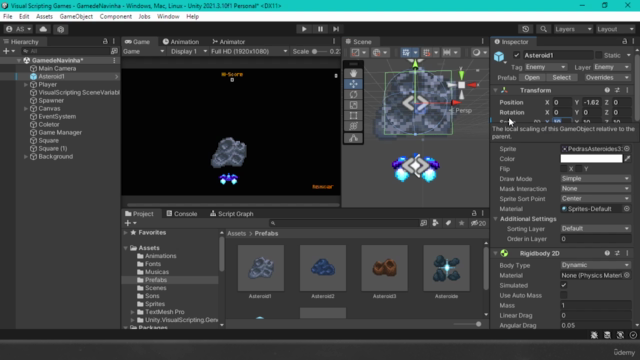Open the Body Type dropdown
The image size is (640, 360).
click(596, 265)
